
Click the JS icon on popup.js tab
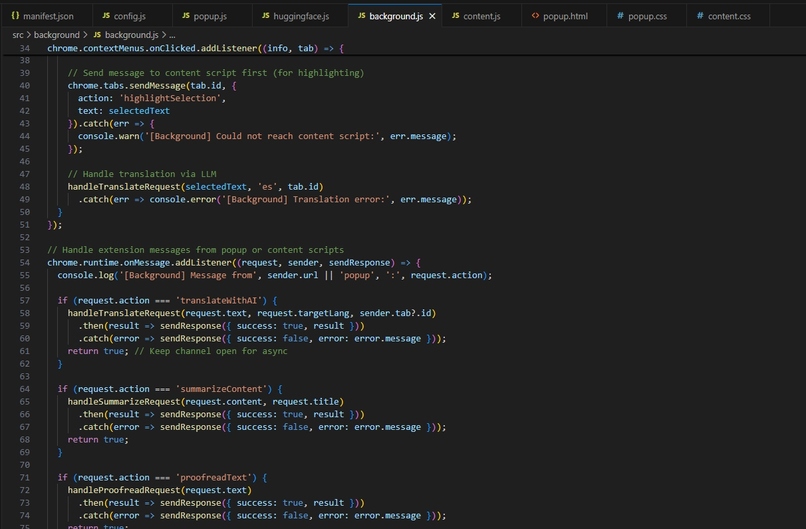pos(186,15)
